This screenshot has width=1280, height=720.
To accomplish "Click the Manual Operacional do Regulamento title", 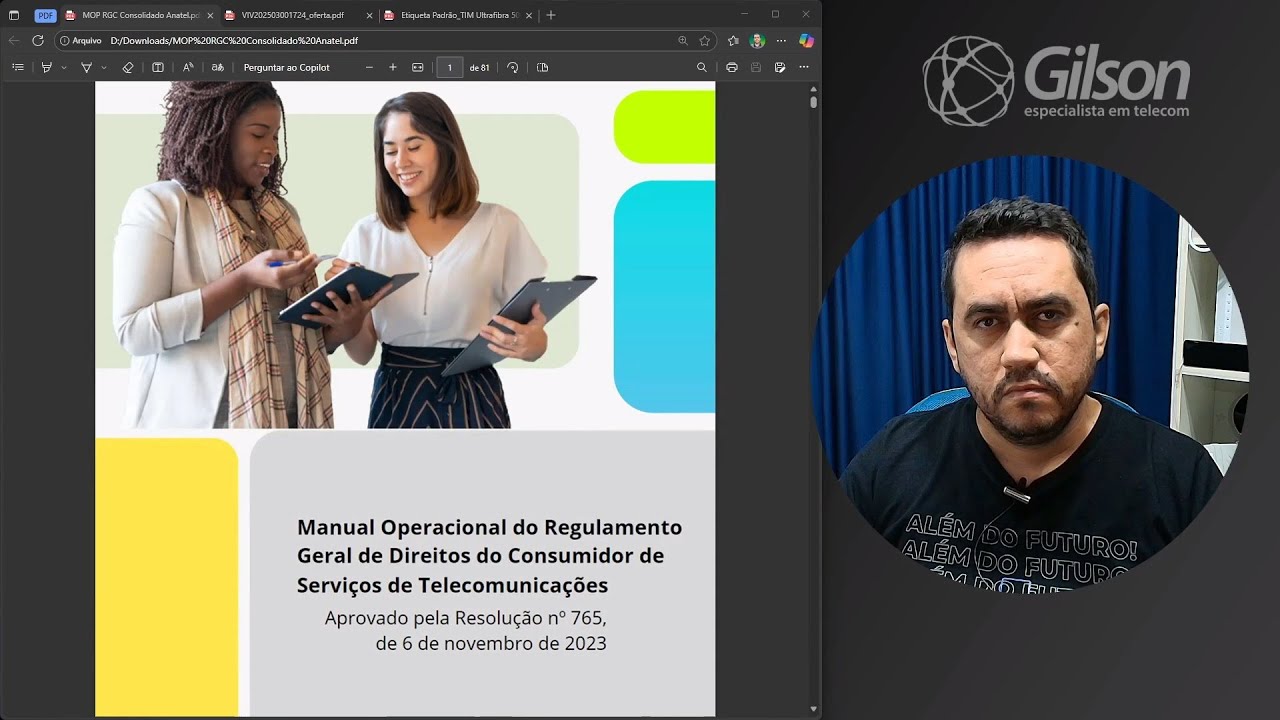I will coord(489,555).
